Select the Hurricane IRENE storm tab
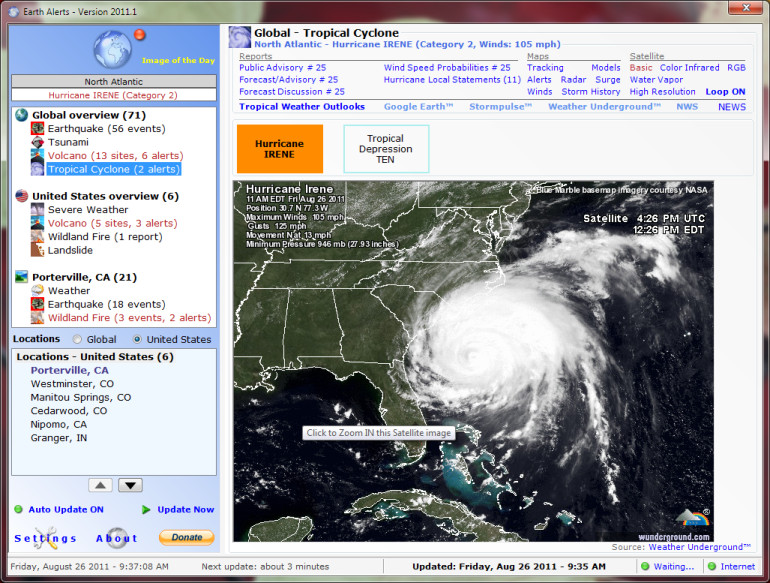770x583 pixels. (280, 149)
